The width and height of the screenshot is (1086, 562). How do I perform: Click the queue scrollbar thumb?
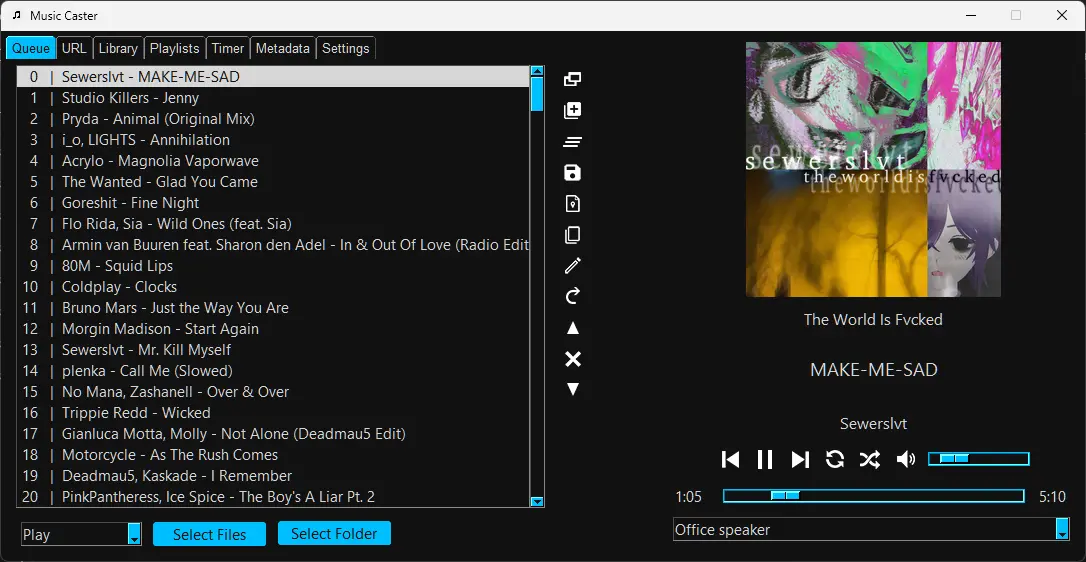pos(537,94)
